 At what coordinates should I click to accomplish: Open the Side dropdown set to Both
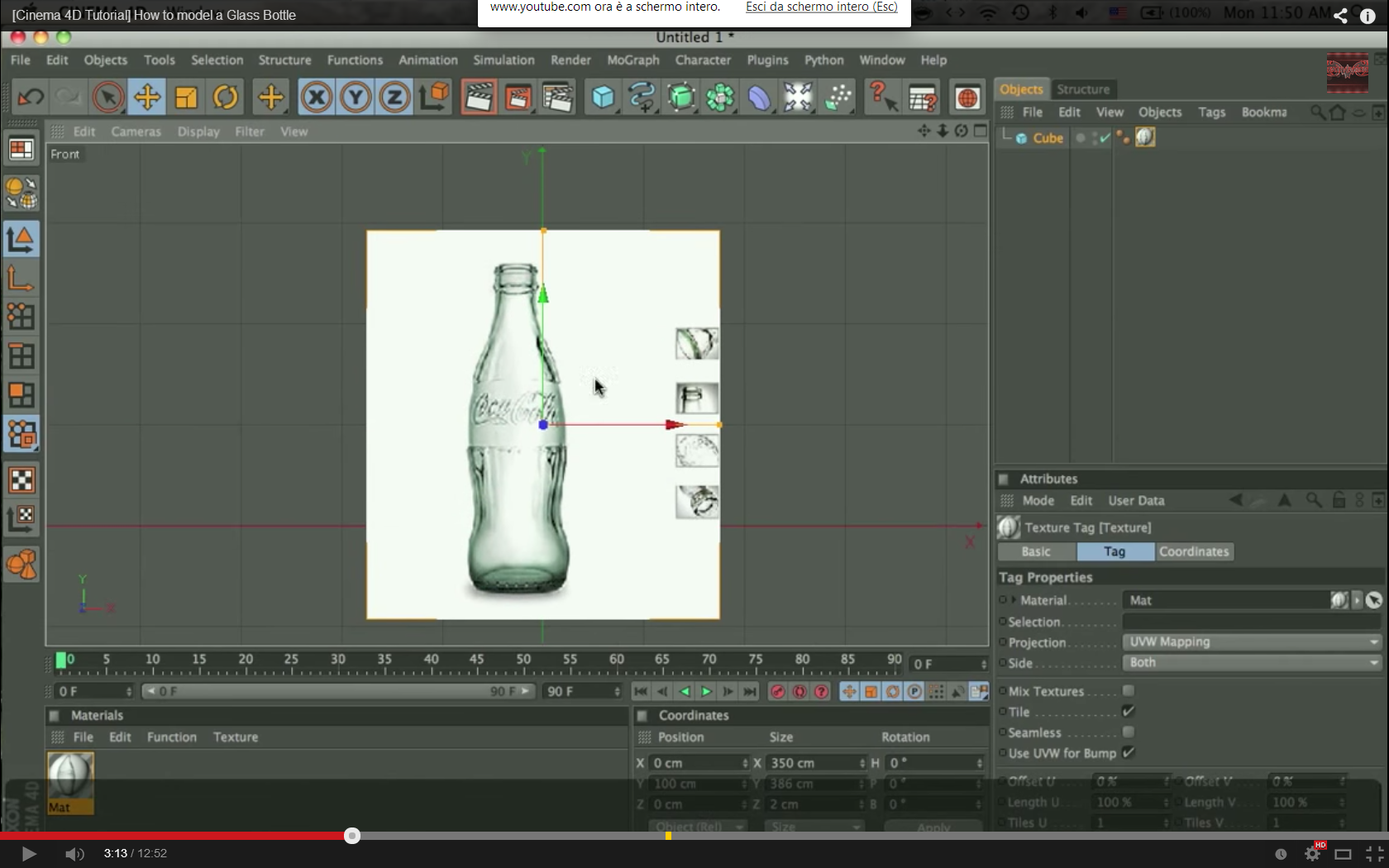[x=1252, y=662]
